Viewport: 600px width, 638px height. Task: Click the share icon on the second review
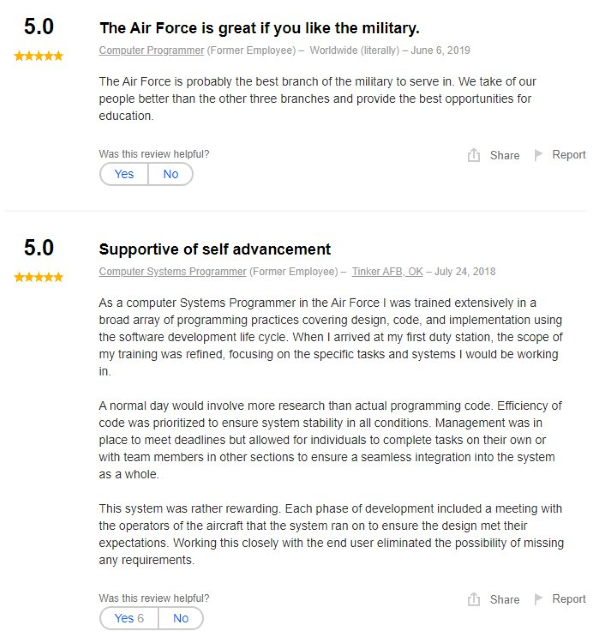tap(474, 599)
